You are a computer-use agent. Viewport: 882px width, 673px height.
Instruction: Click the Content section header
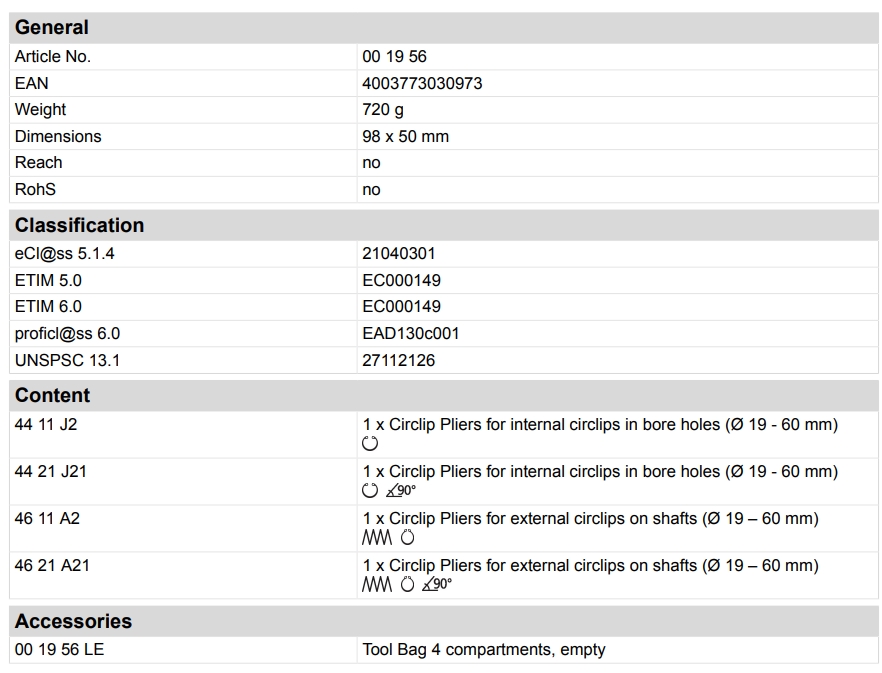[x=52, y=395]
